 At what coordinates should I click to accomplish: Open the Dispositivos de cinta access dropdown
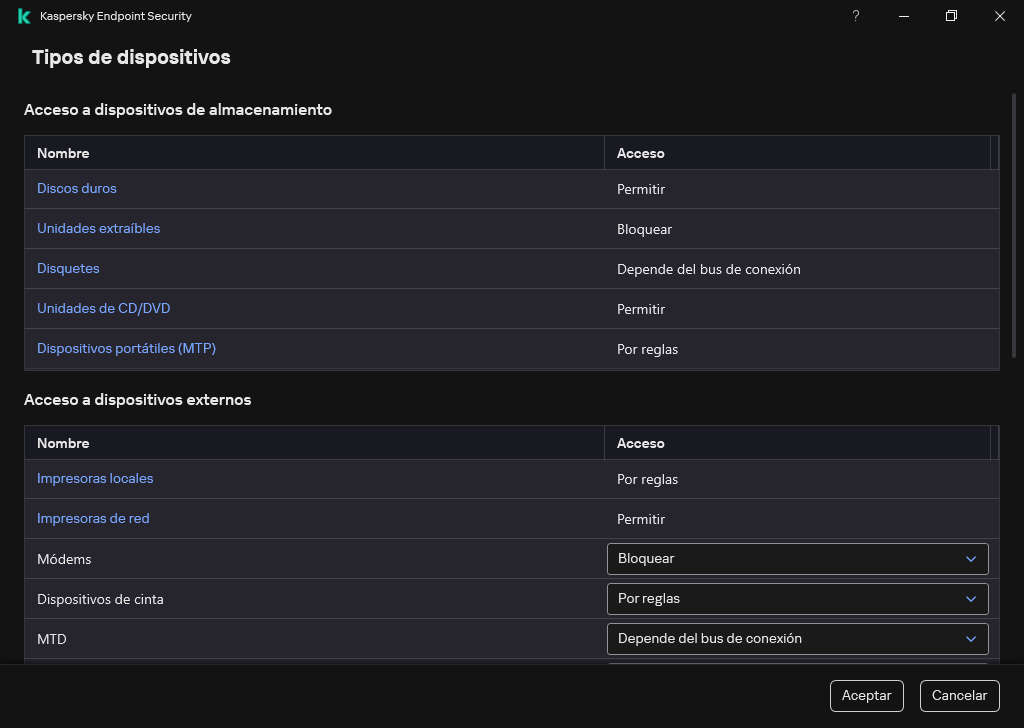pyautogui.click(x=796, y=598)
